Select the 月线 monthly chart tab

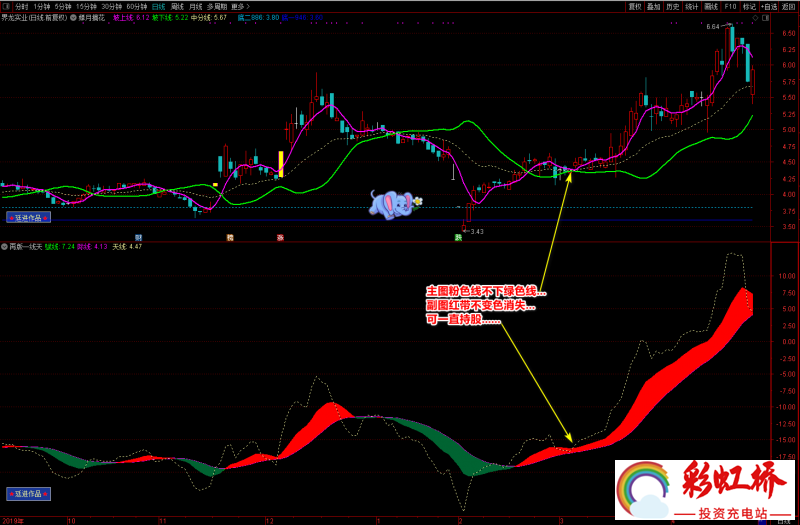[x=195, y=7]
